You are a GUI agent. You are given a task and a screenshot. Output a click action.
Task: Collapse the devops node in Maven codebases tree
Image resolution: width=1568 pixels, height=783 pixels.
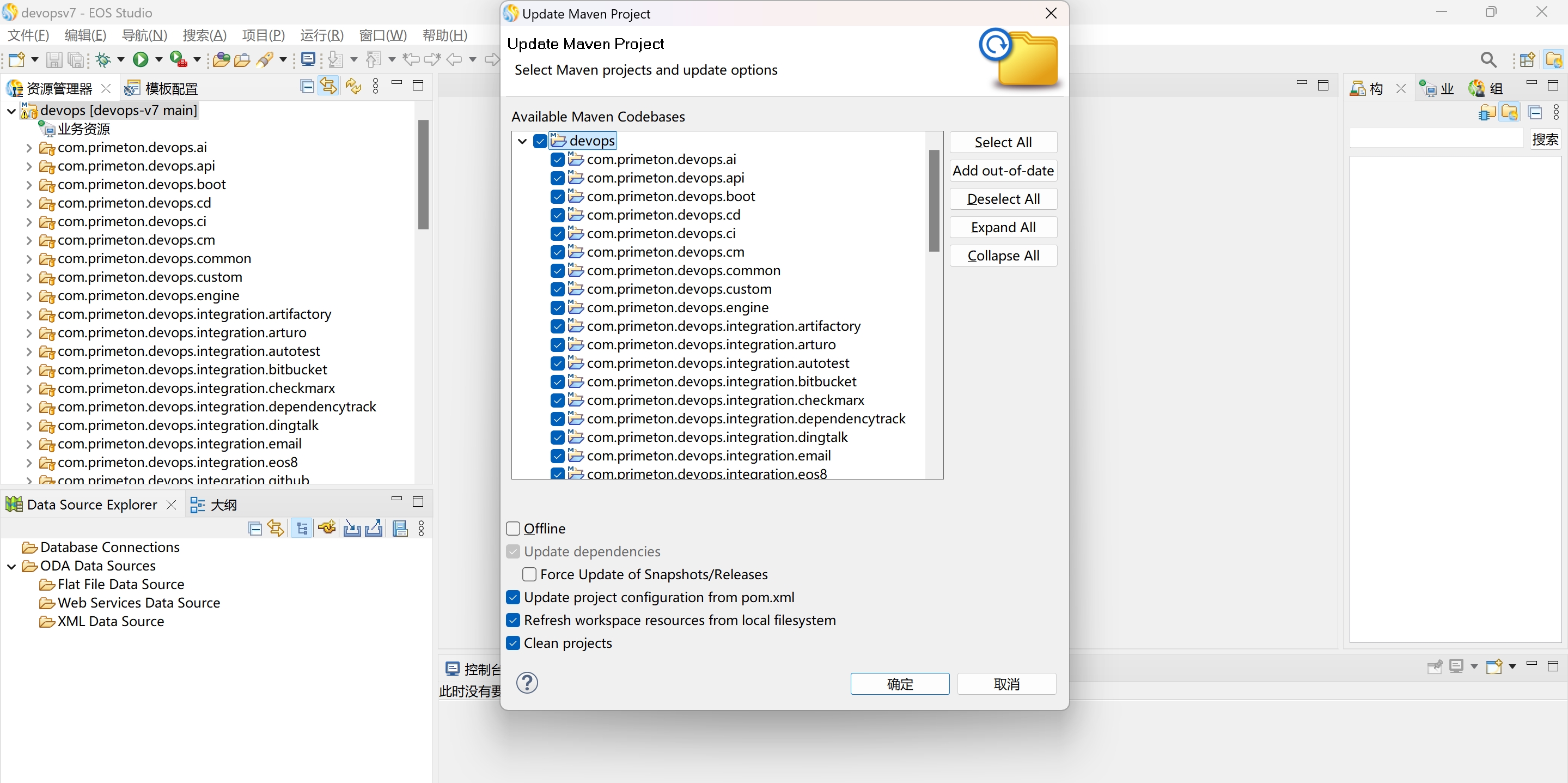[522, 141]
